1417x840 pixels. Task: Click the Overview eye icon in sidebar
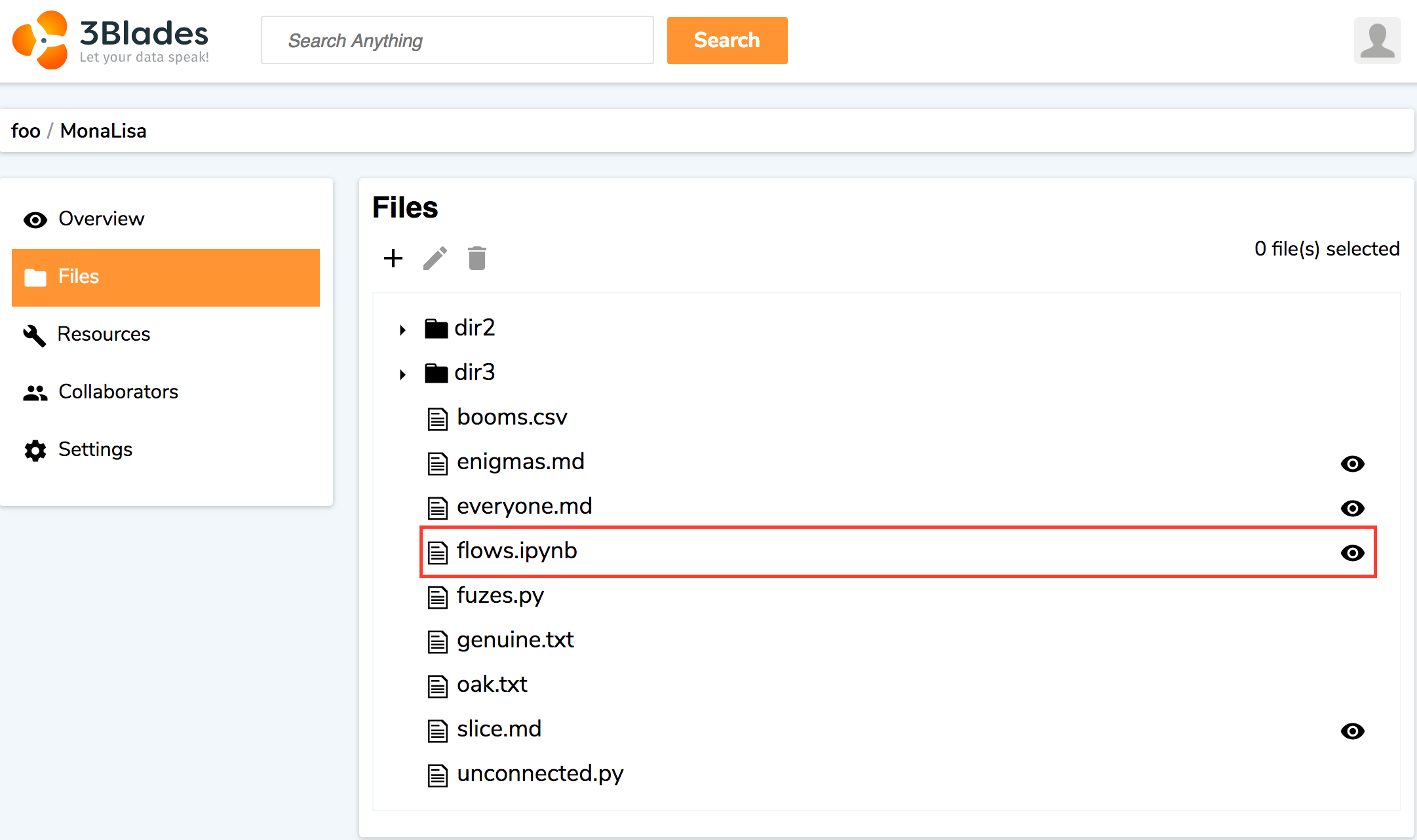35,220
